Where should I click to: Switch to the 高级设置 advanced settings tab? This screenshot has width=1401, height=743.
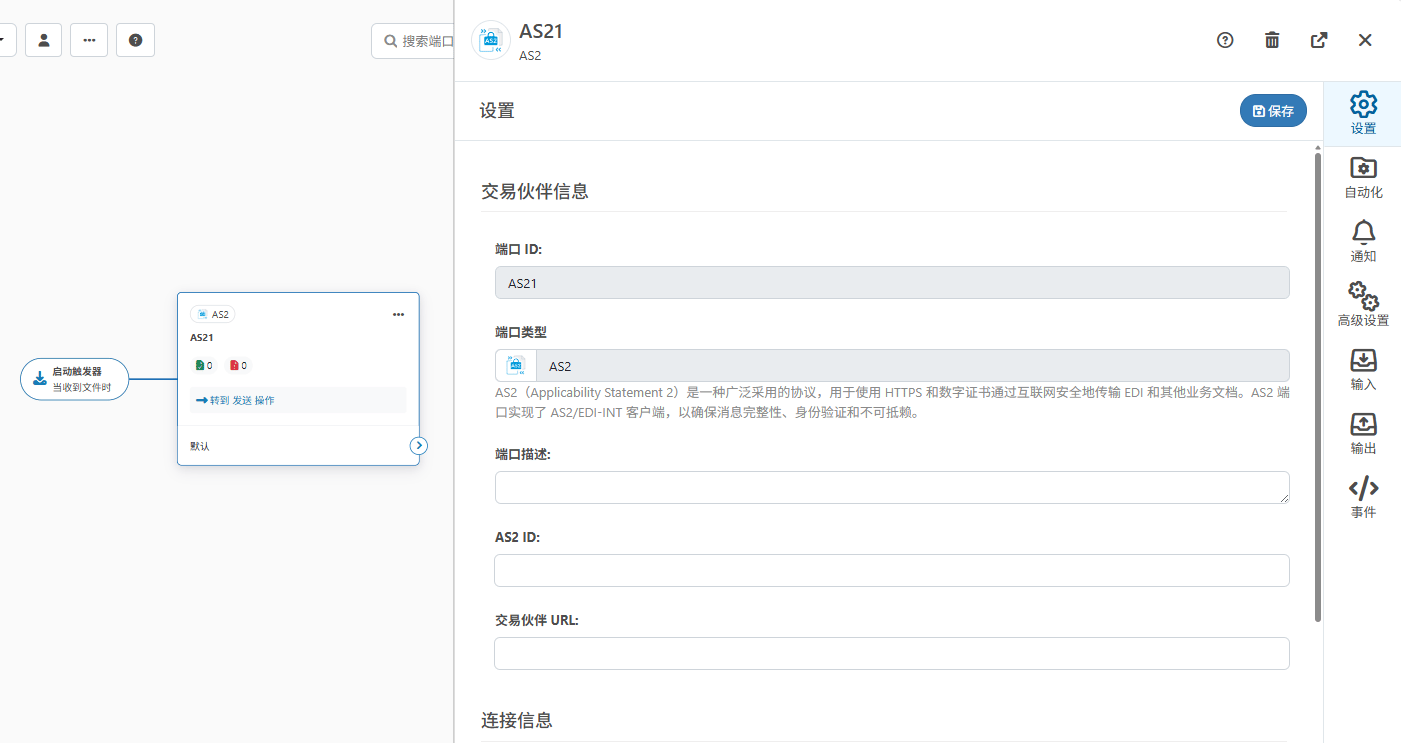click(x=1363, y=305)
